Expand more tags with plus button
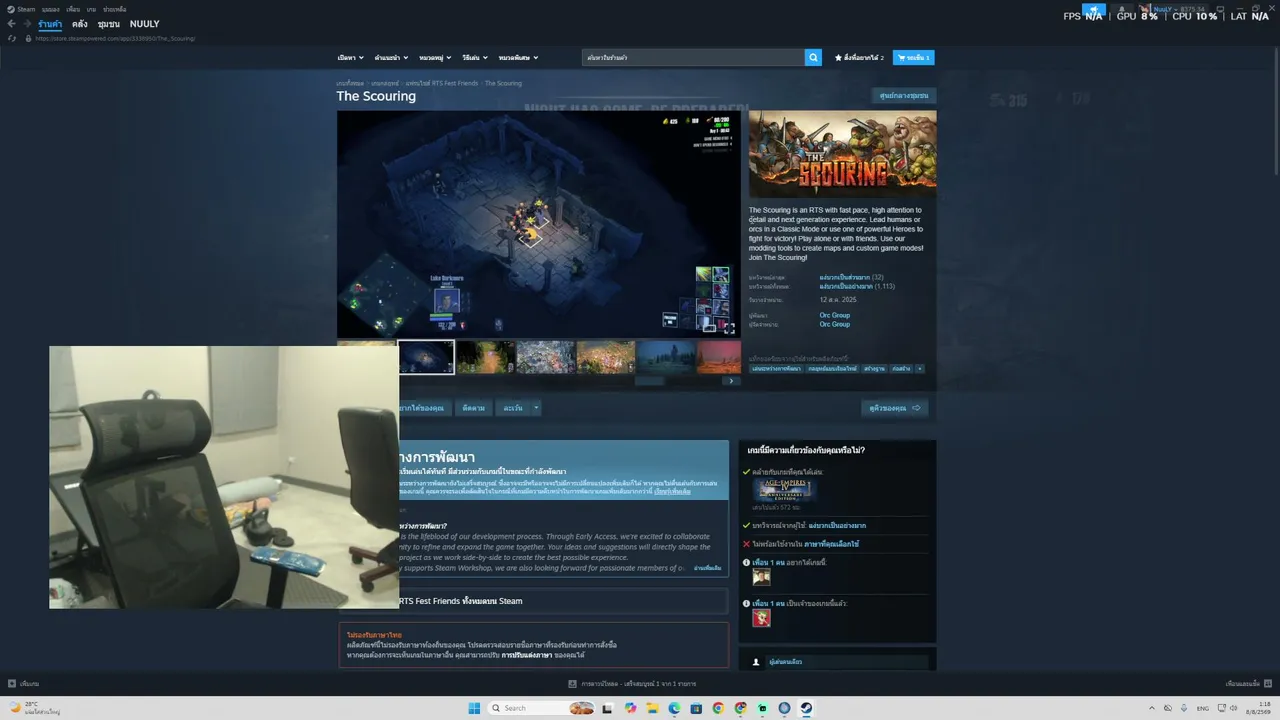 click(x=920, y=369)
